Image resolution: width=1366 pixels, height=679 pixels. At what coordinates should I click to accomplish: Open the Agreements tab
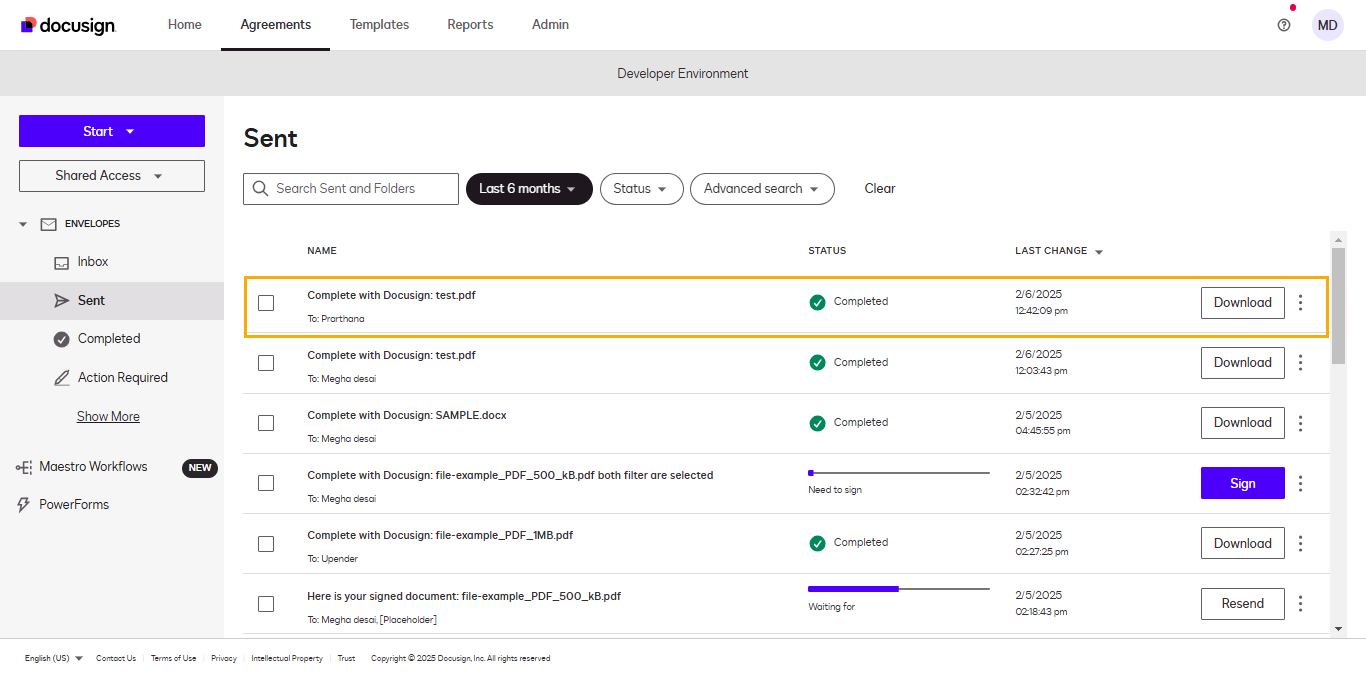pyautogui.click(x=276, y=25)
